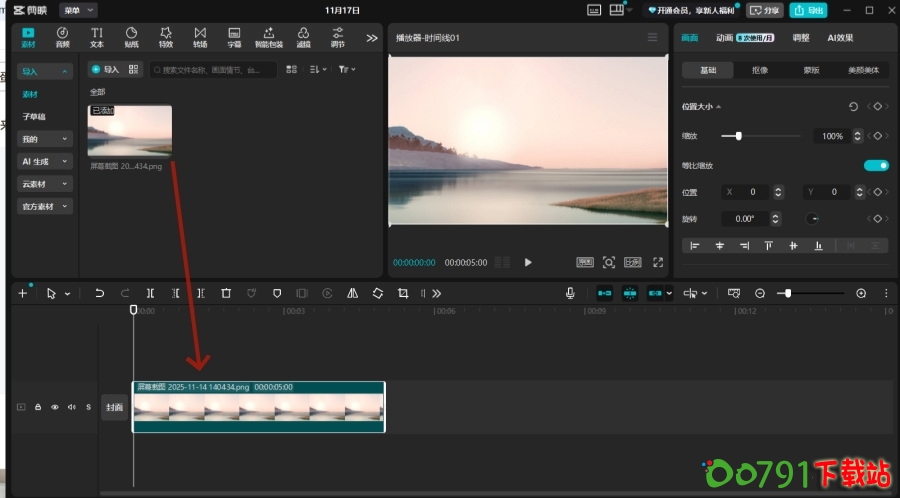900x498 pixels.
Task: Select the imported image thumbnail in media panel
Action: point(130,130)
